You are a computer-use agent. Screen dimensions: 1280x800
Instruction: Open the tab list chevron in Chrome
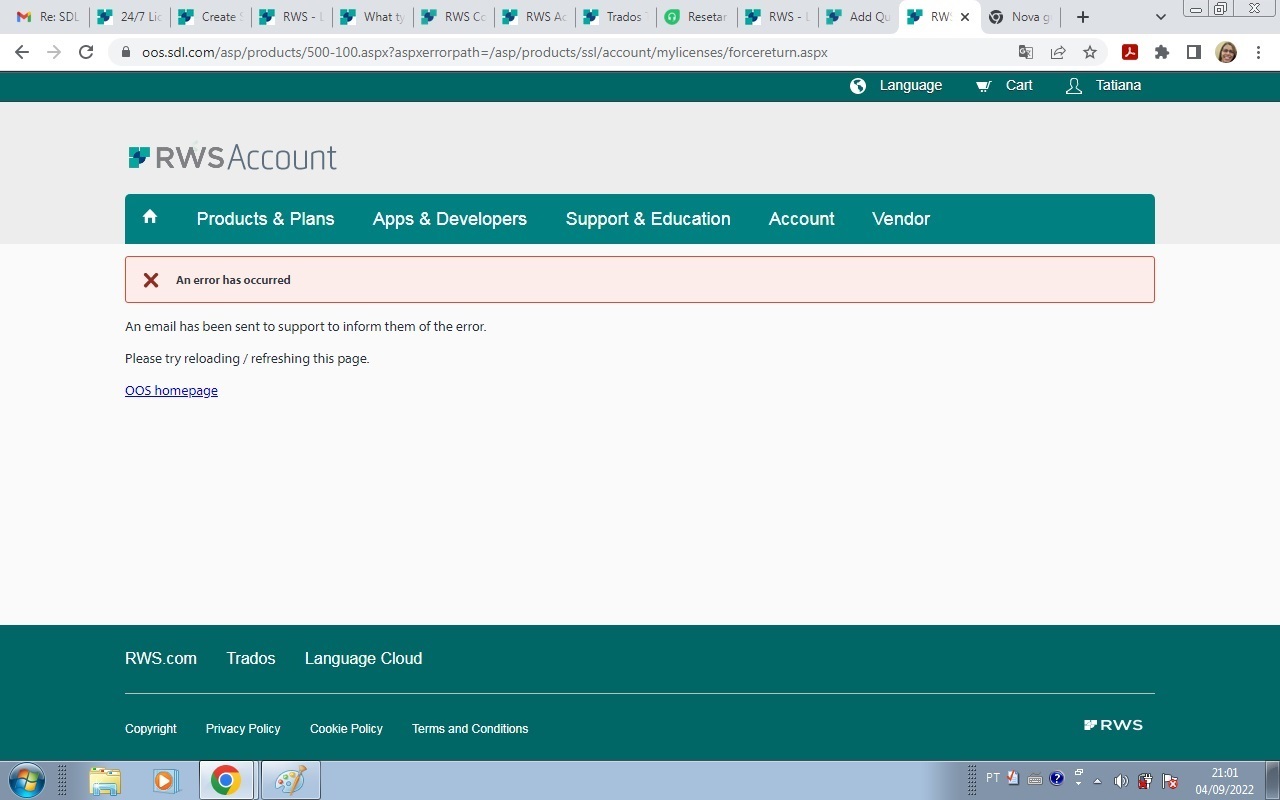(x=1160, y=17)
